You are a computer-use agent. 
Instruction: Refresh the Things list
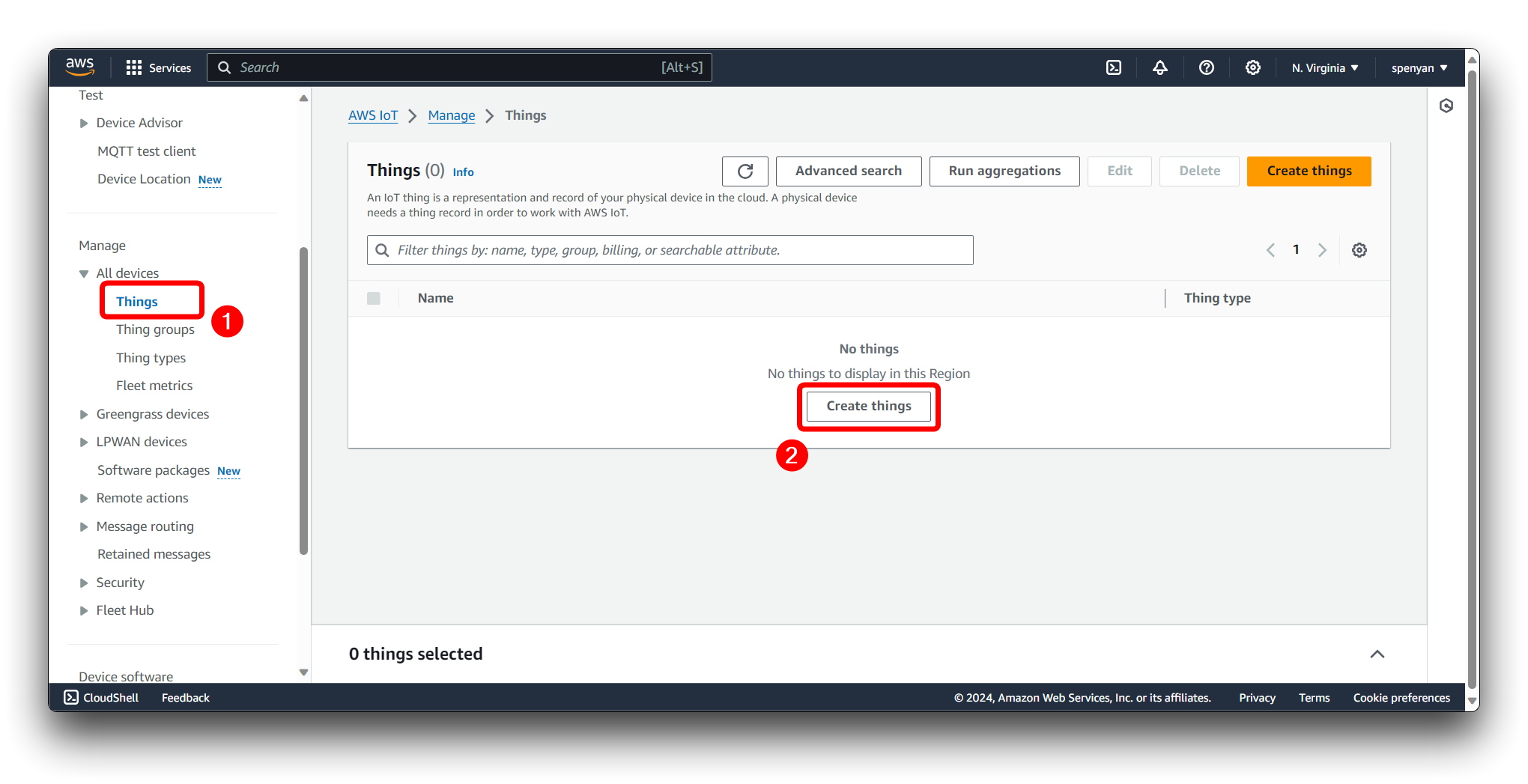745,171
